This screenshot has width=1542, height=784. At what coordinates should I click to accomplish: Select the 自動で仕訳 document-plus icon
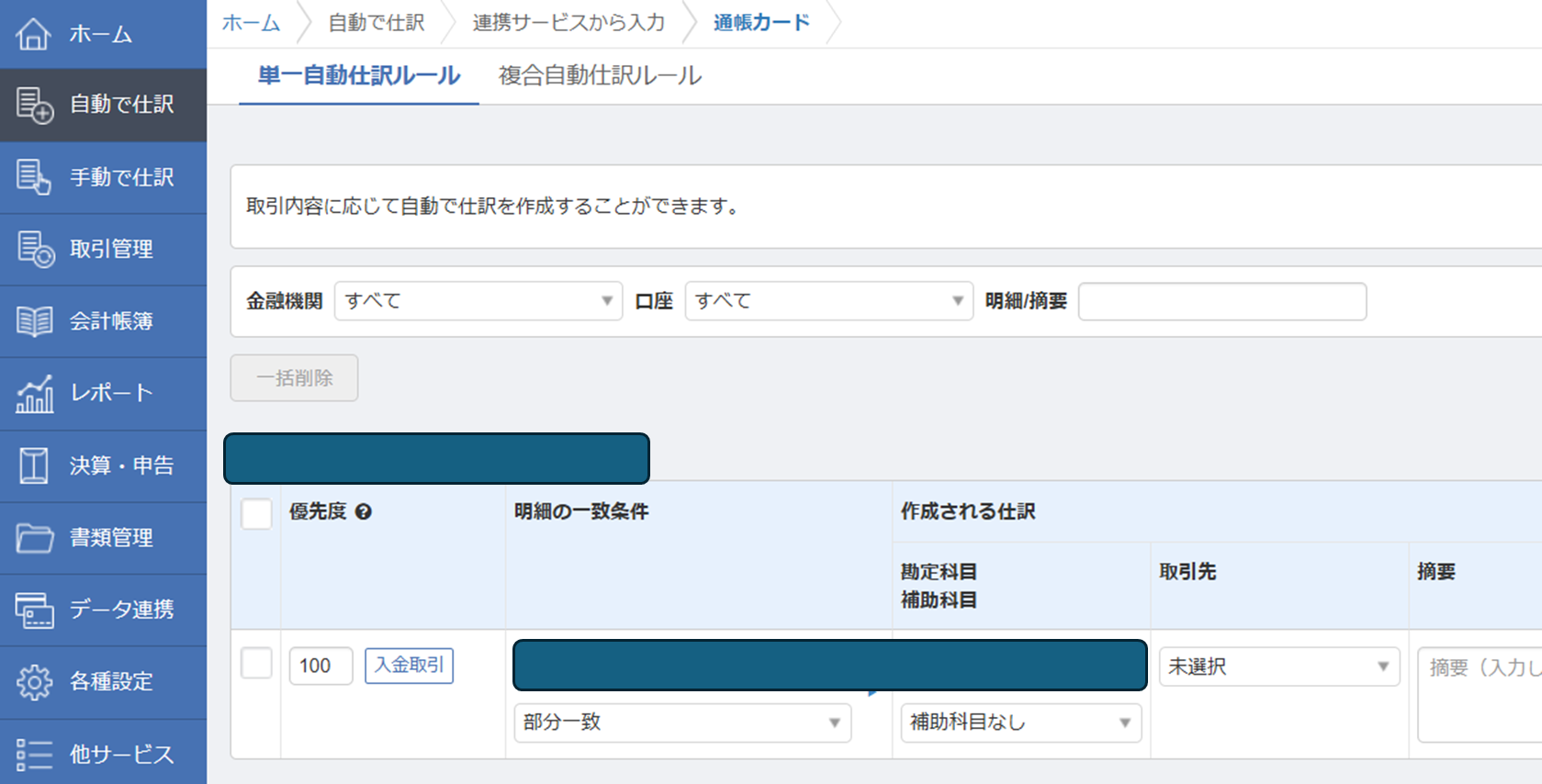(x=35, y=105)
